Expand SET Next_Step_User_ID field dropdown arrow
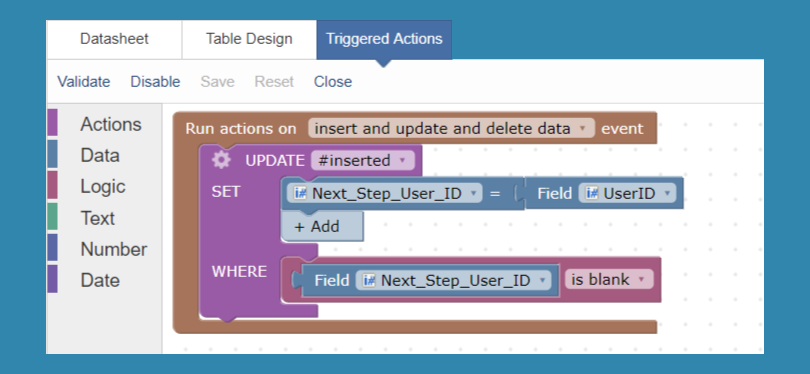Viewport: 810px width, 374px height. [473, 194]
